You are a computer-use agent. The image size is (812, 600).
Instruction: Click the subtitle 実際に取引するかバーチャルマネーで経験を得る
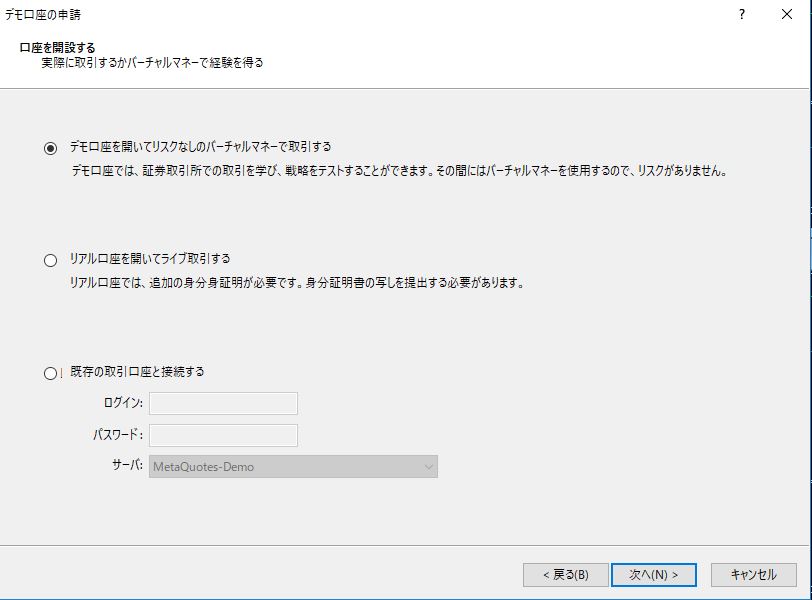[x=152, y=63]
